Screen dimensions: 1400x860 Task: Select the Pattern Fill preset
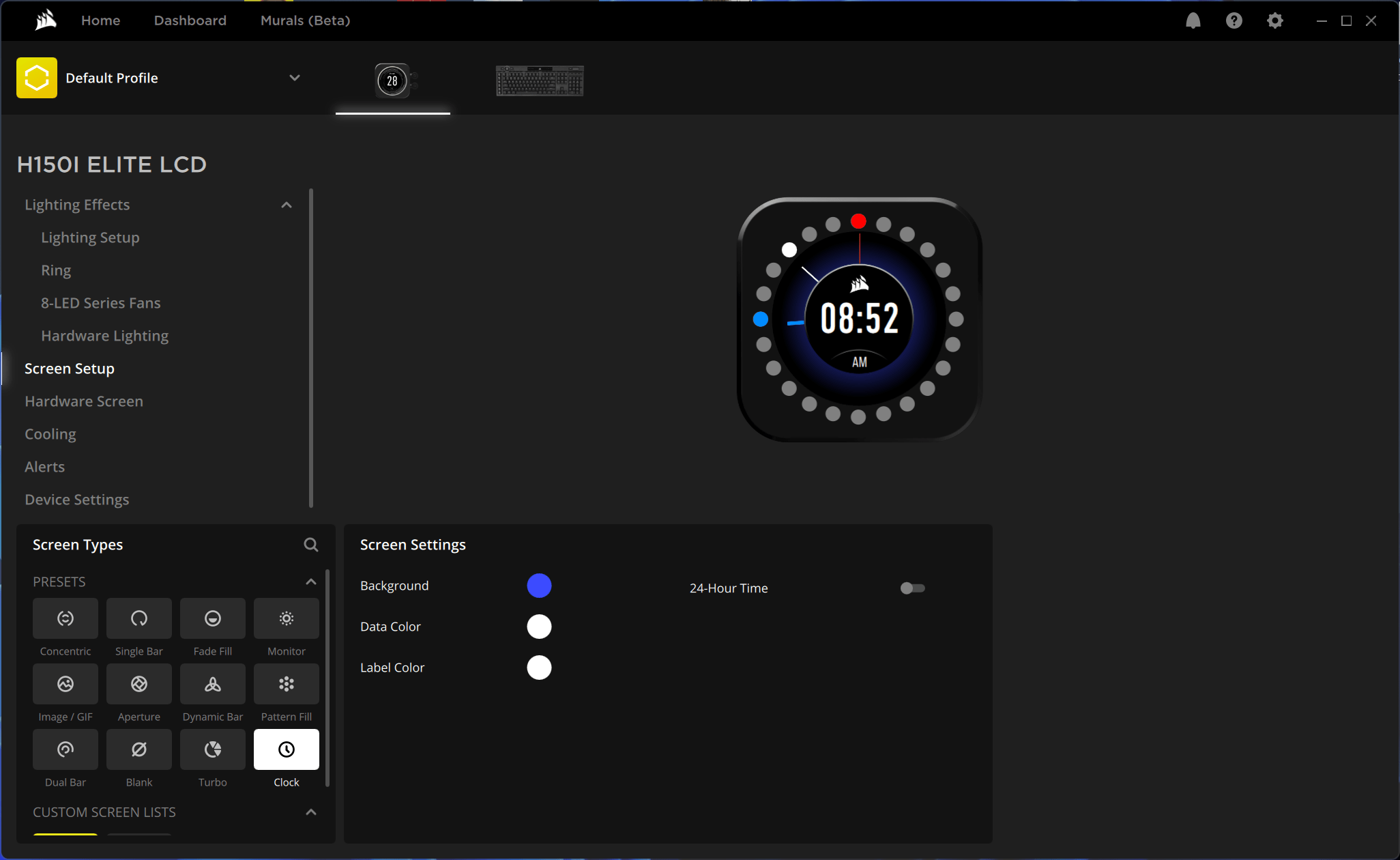[287, 684]
